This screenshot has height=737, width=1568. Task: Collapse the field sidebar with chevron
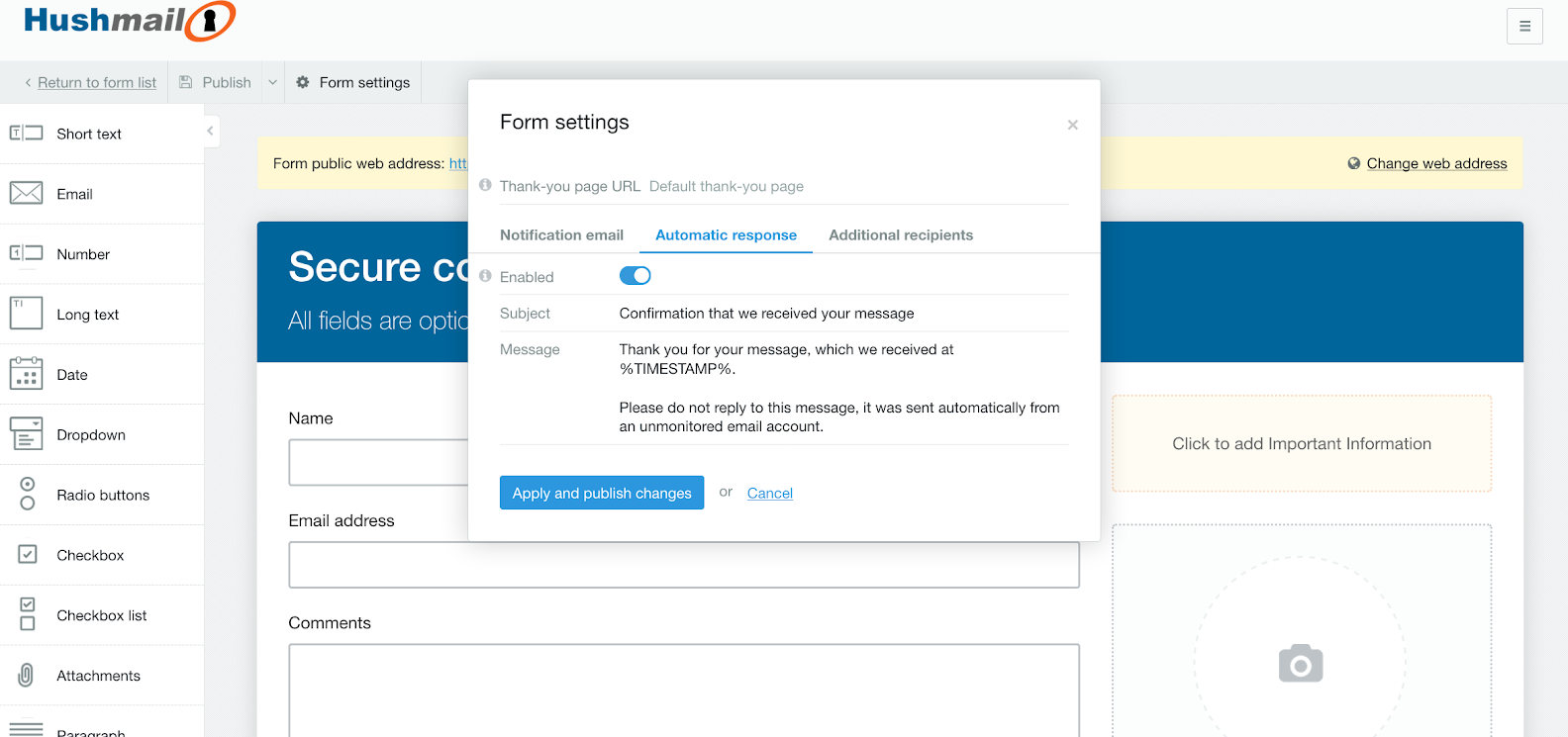click(x=210, y=131)
